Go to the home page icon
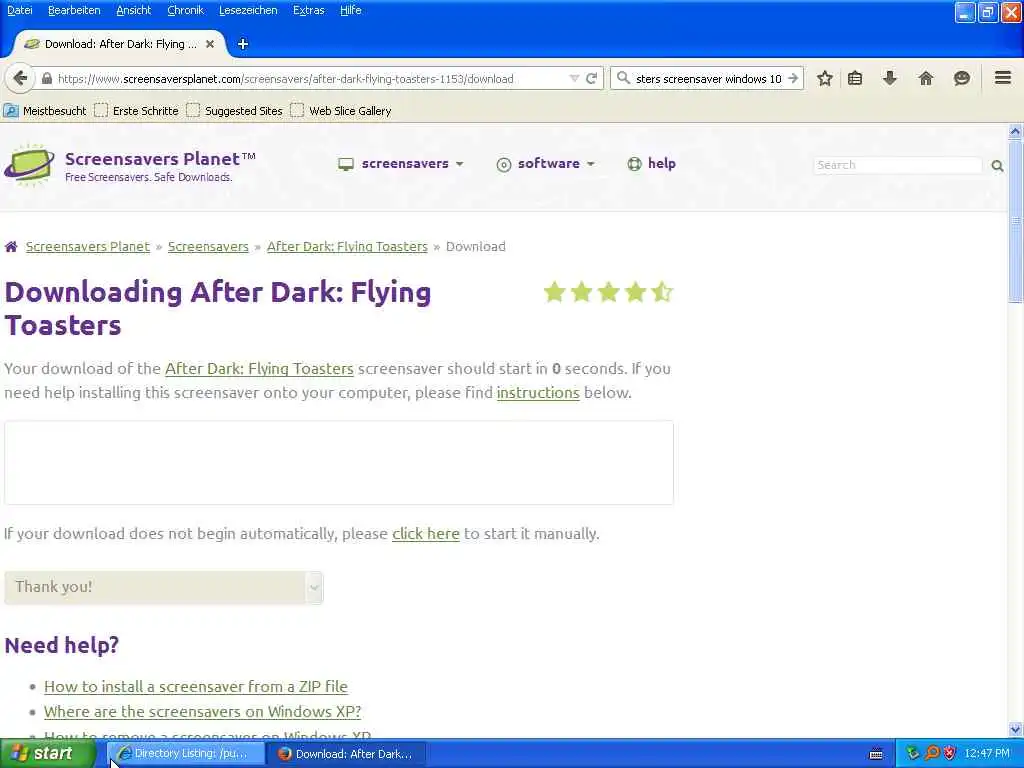Viewport: 1024px width, 768px height. 925,78
